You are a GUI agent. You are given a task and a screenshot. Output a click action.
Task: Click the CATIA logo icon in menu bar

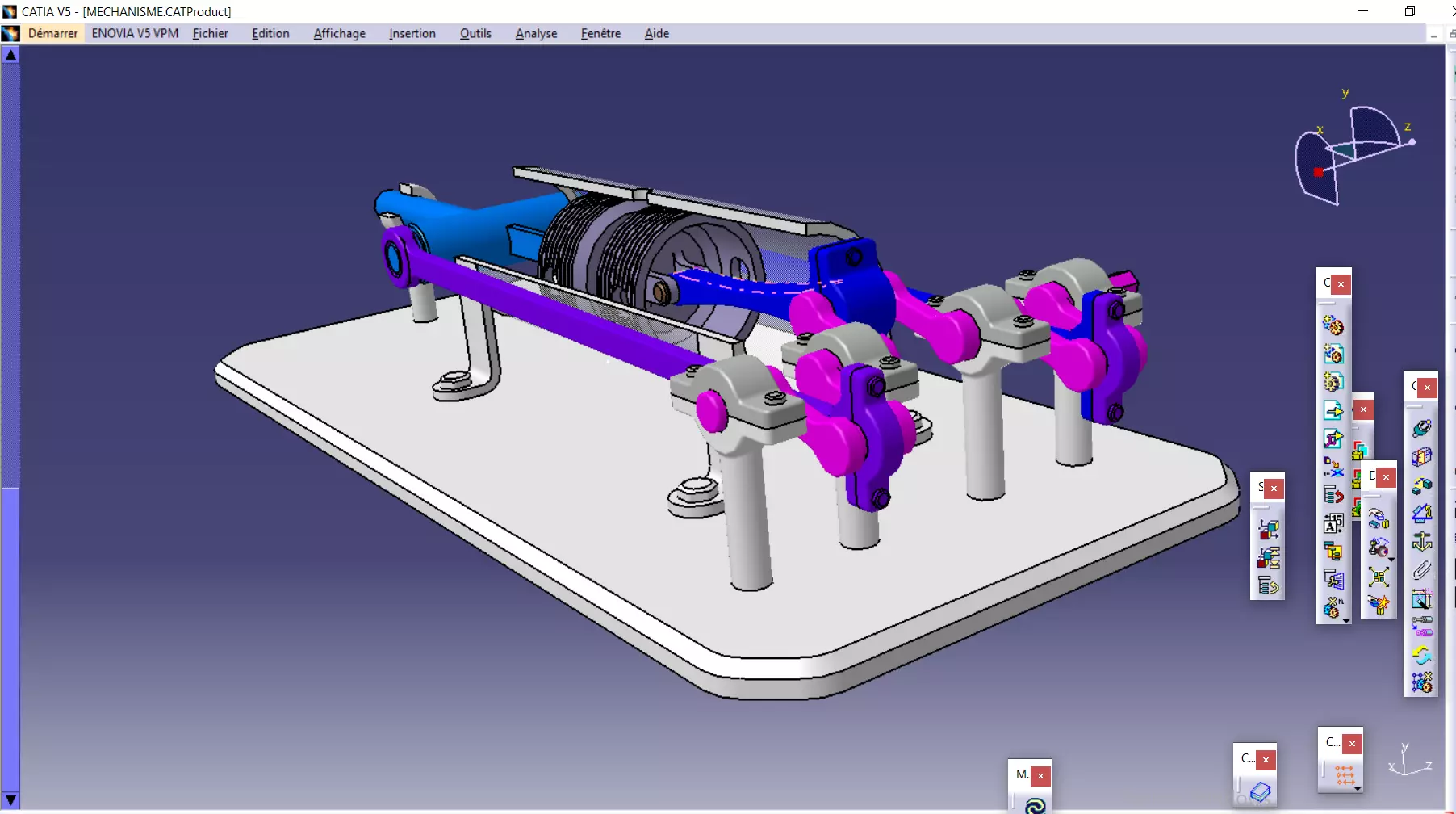pos(10,33)
